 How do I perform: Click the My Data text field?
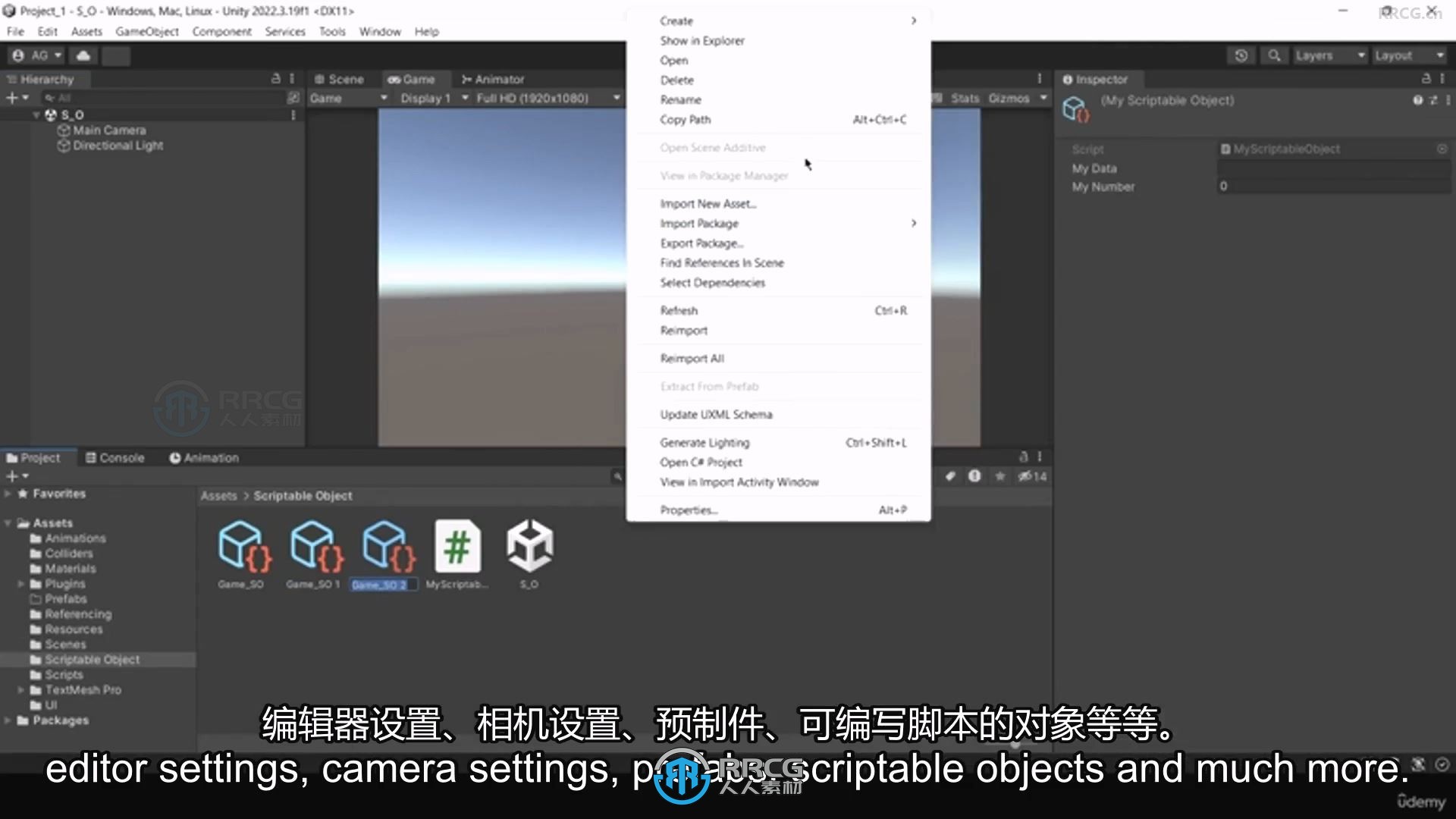tap(1334, 168)
